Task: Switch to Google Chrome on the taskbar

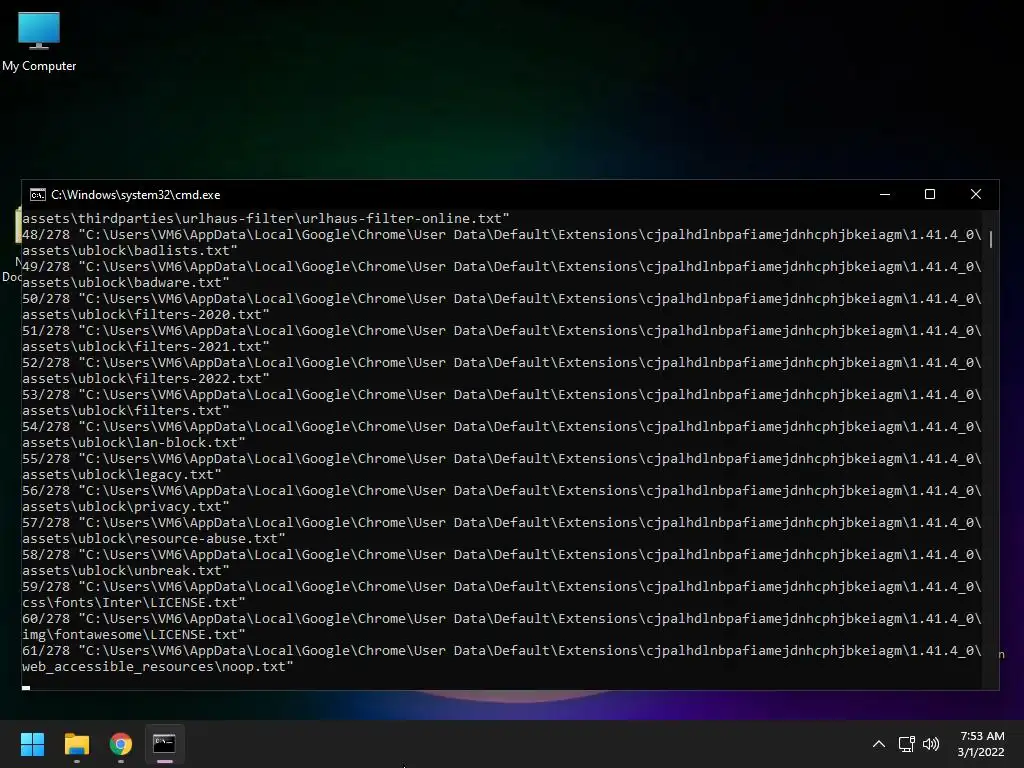Action: point(121,744)
